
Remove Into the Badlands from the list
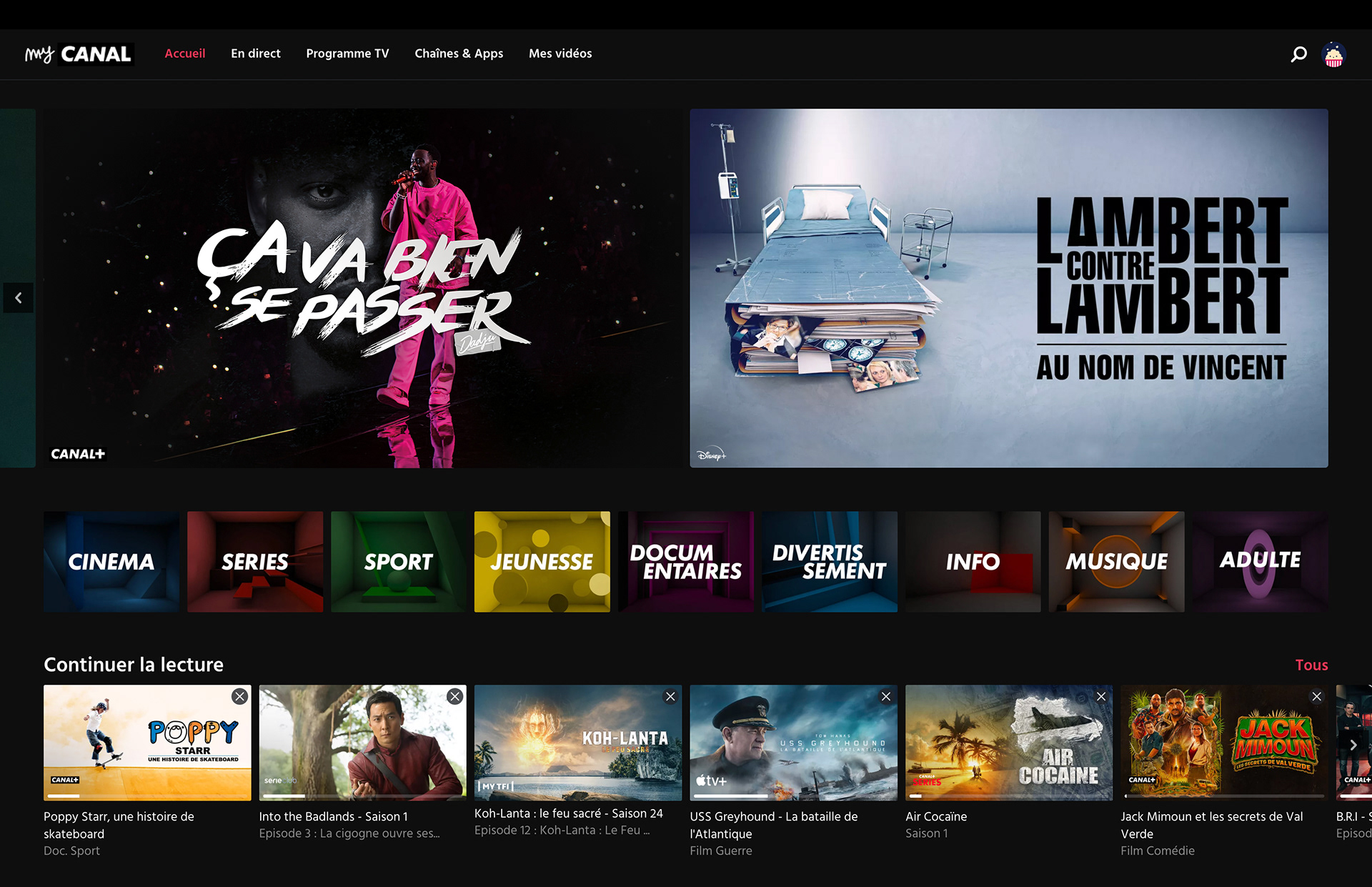pos(454,696)
